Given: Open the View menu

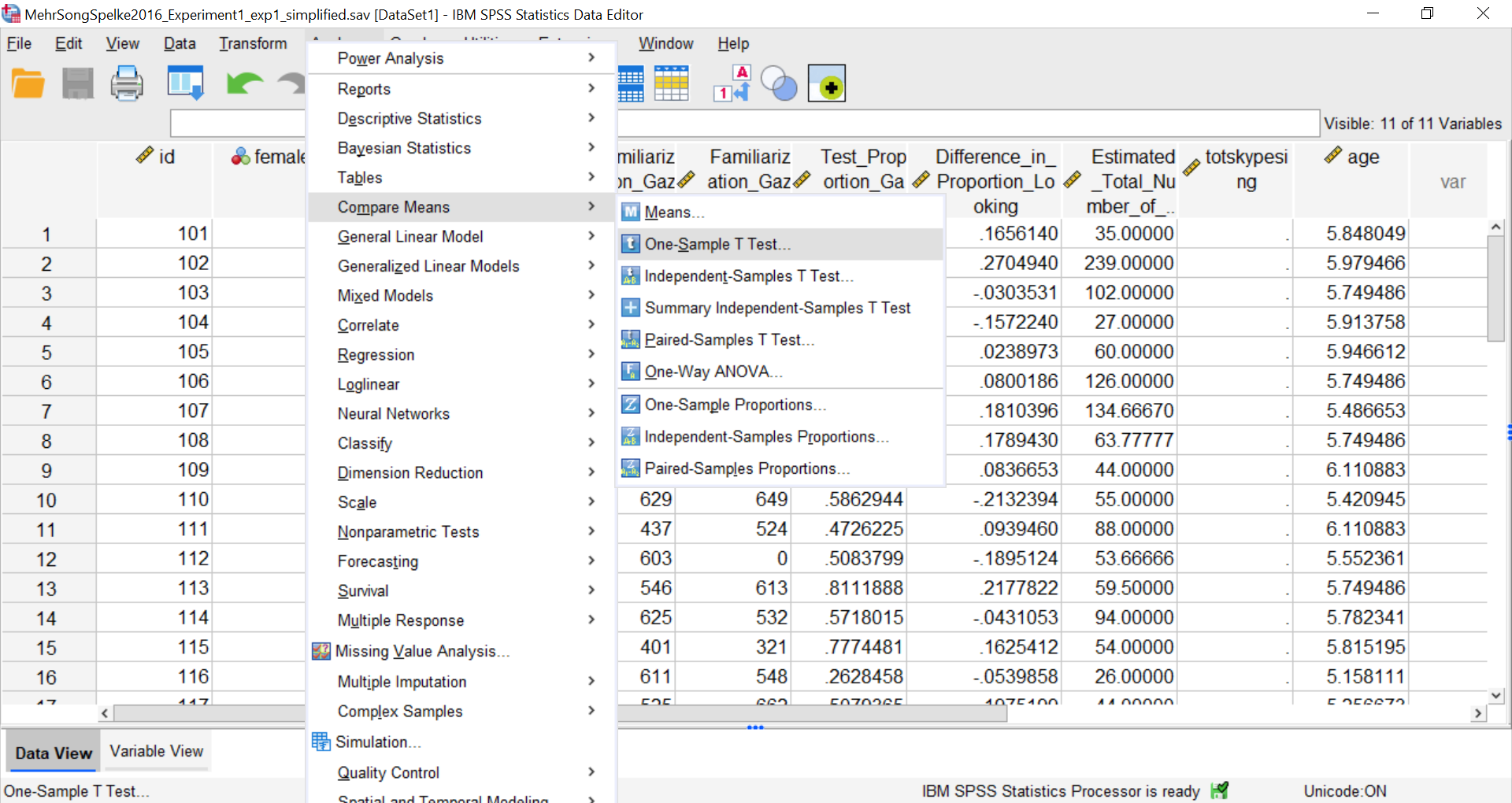Looking at the screenshot, I should 123,44.
